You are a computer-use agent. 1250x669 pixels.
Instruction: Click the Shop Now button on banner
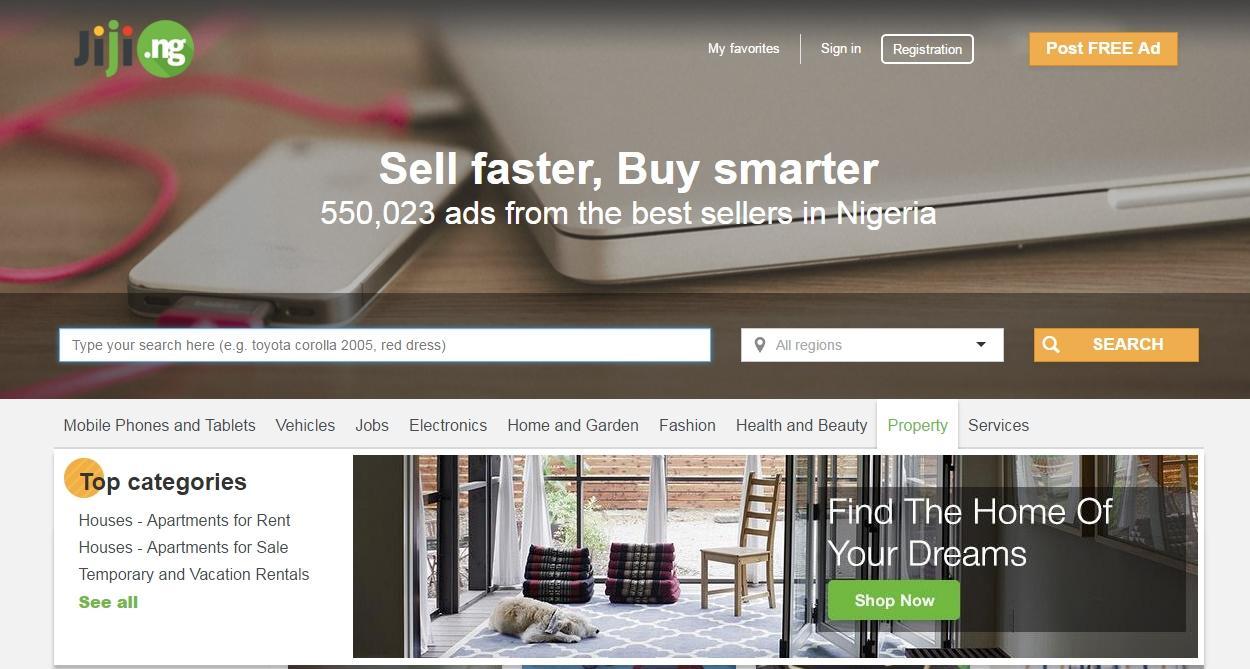[x=894, y=601]
